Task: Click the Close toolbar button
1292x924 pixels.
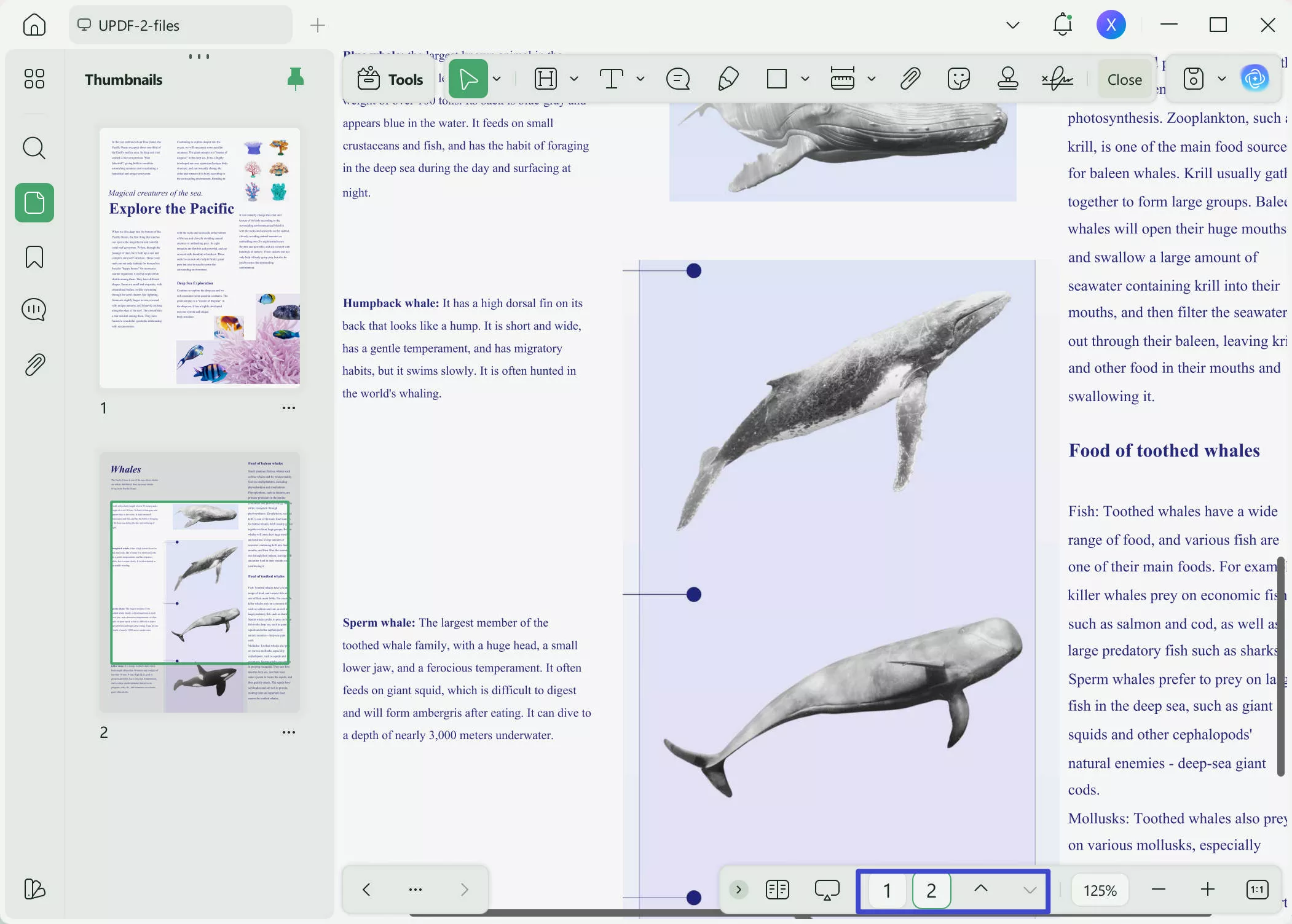Action: pyautogui.click(x=1124, y=79)
